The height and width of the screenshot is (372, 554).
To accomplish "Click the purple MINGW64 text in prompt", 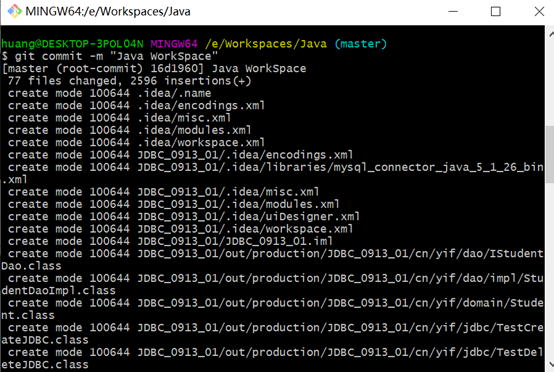I will coord(174,44).
